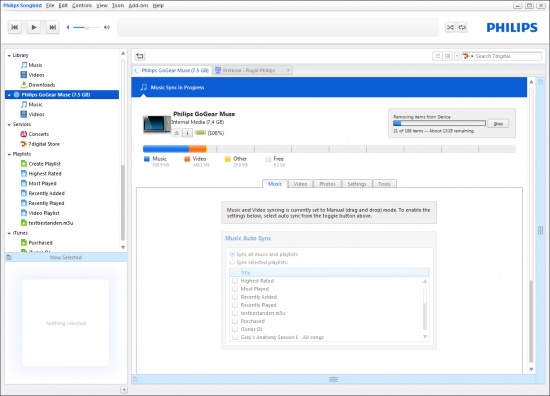Check the Recently Played sync checkbox
The image size is (550, 396).
[235, 305]
